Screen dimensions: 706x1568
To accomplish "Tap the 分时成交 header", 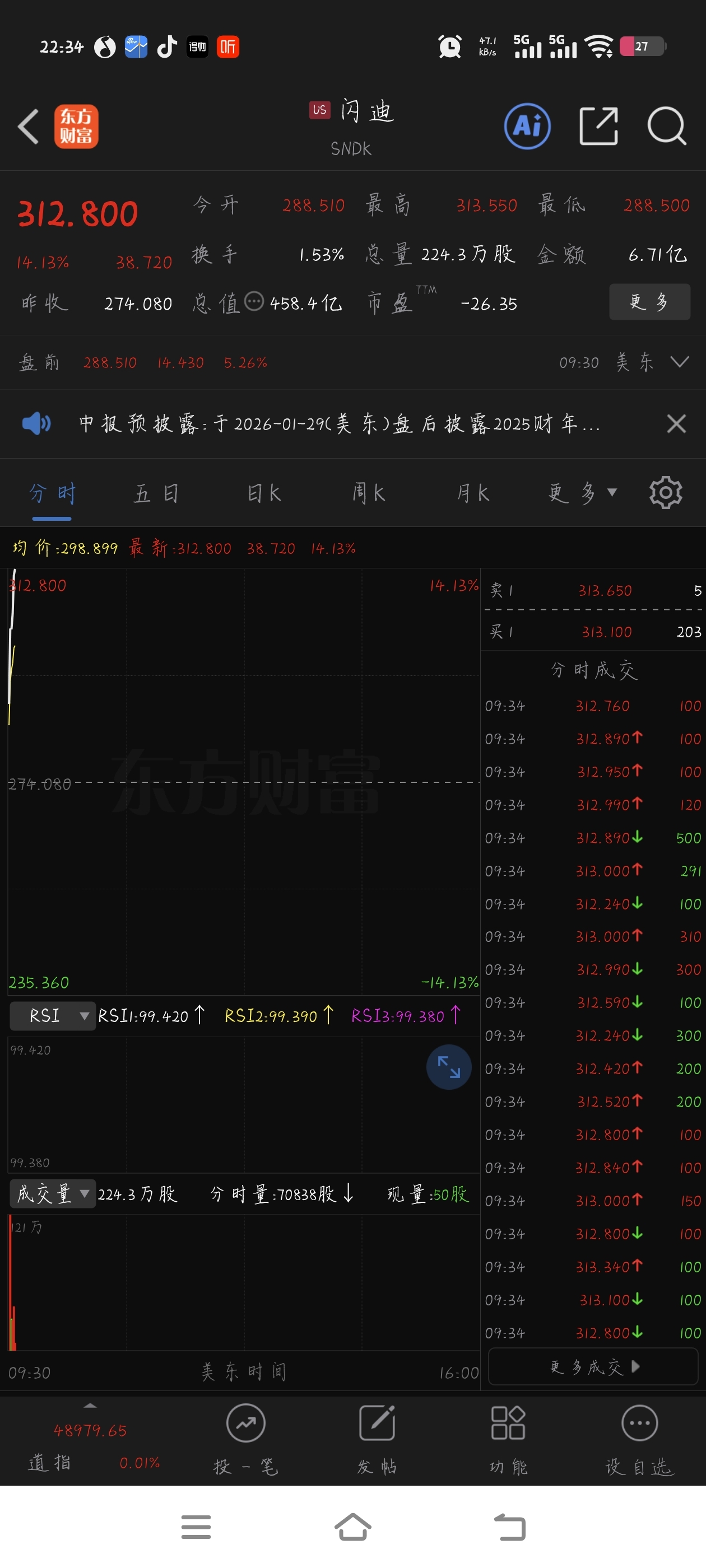I will (594, 670).
